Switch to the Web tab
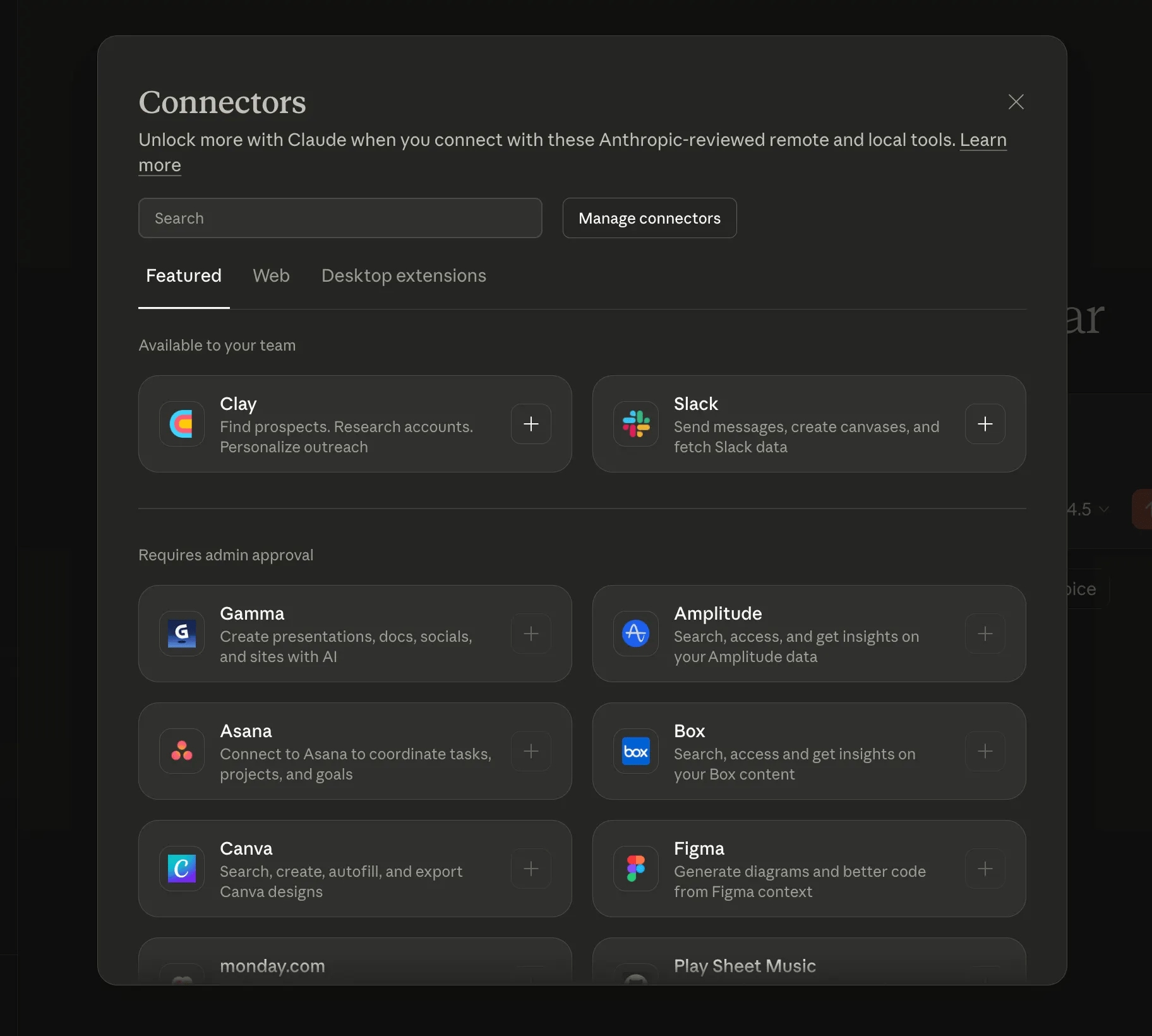 point(271,276)
